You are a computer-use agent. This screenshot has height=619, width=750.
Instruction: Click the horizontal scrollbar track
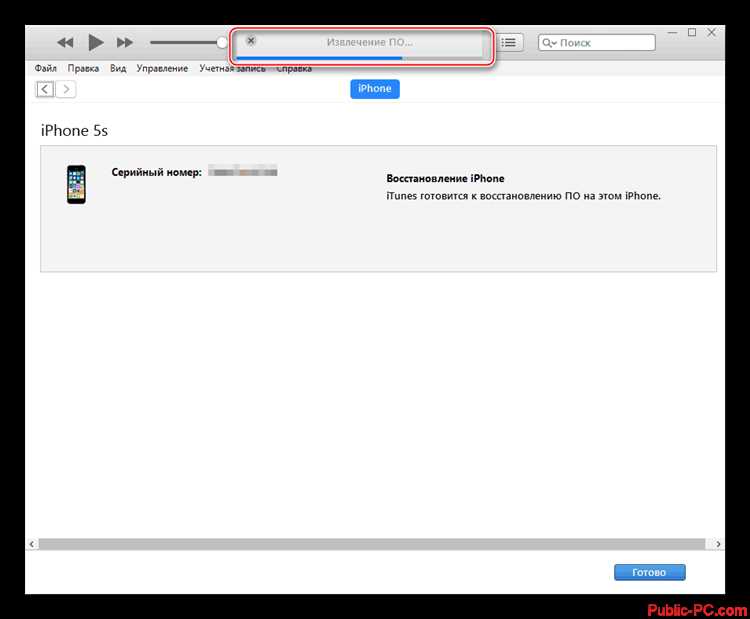point(370,544)
